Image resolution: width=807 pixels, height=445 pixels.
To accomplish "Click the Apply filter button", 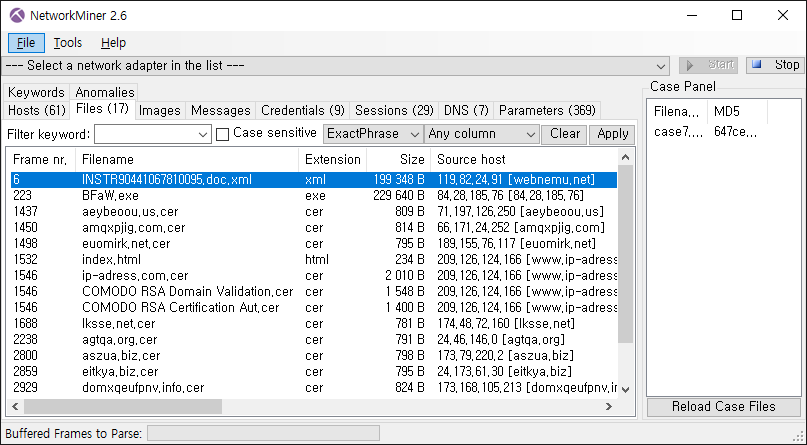I will [612, 134].
